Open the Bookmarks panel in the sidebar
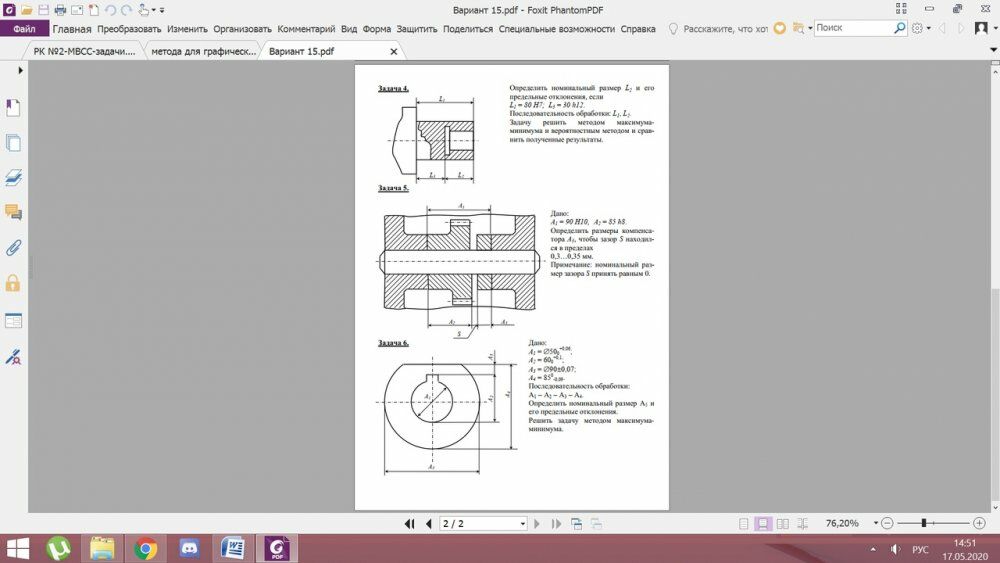The height and width of the screenshot is (563, 1000). click(13, 107)
